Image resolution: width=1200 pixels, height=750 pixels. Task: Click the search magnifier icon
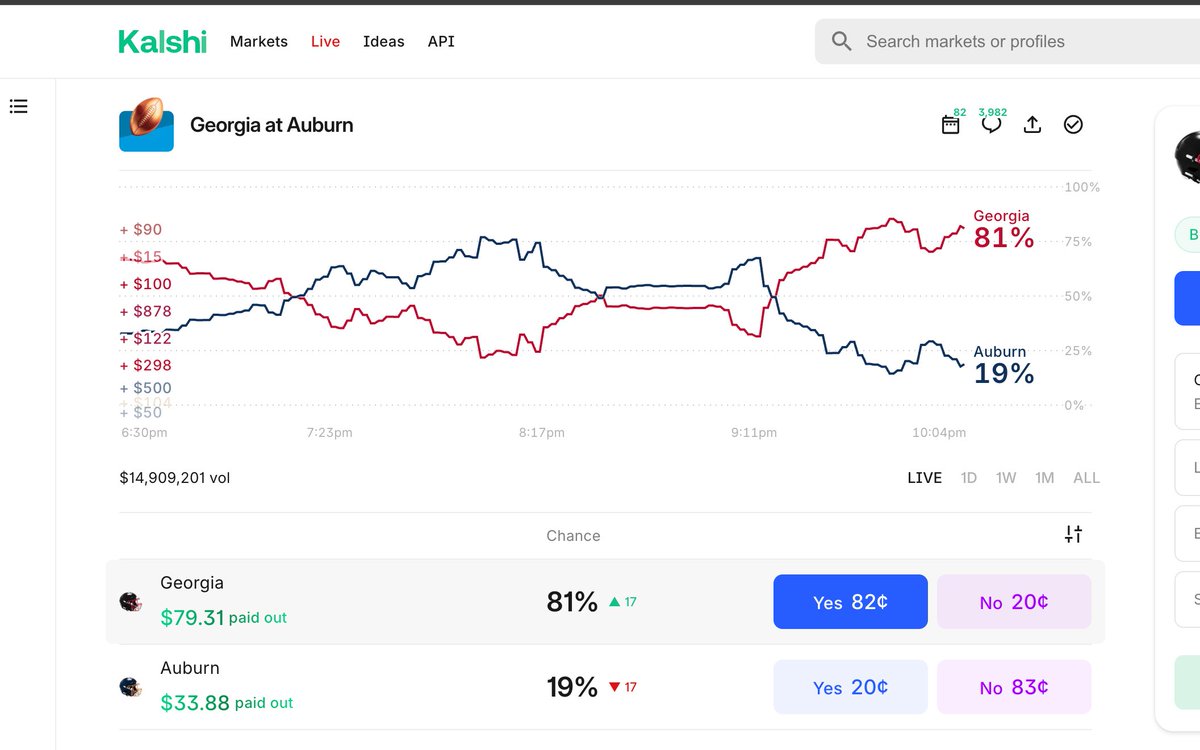[841, 41]
